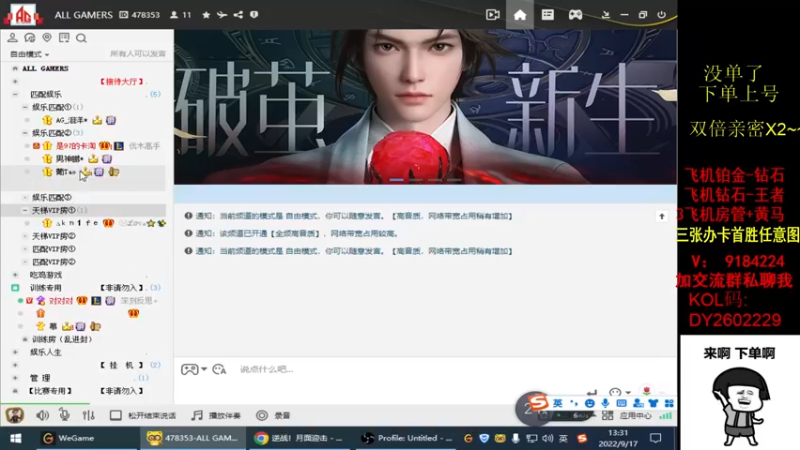The image size is (800, 450).
Task: Toggle the 松开结束说话 push-to-talk option
Action: pyautogui.click(x=143, y=415)
